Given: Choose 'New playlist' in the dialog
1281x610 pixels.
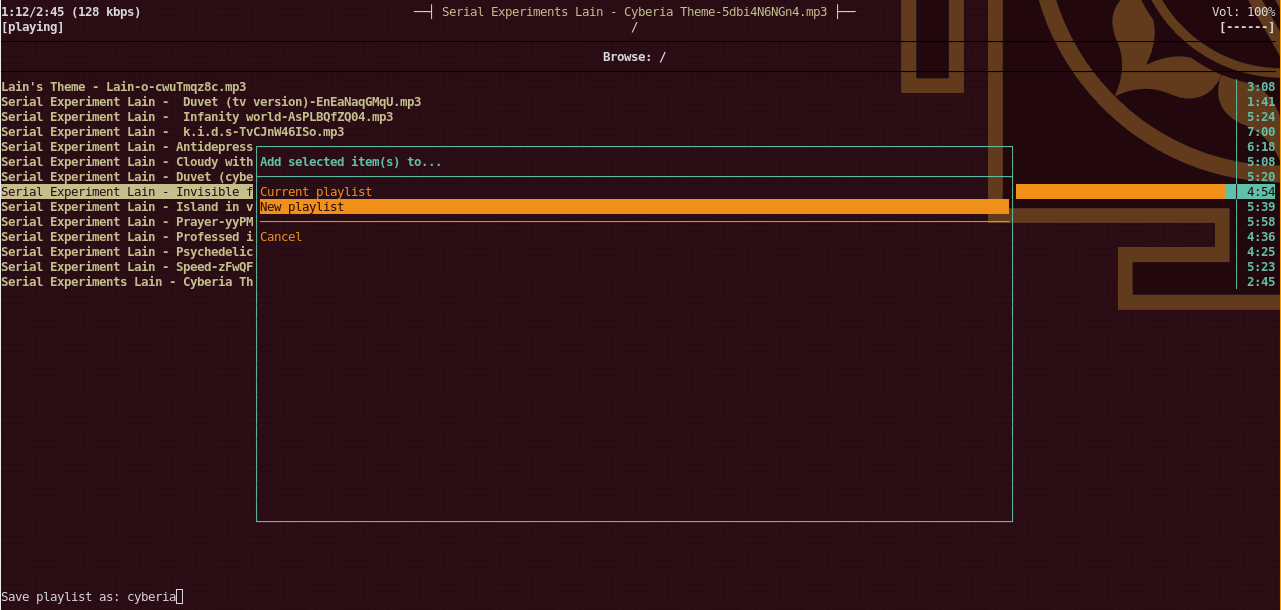Looking at the screenshot, I should pyautogui.click(x=634, y=207).
